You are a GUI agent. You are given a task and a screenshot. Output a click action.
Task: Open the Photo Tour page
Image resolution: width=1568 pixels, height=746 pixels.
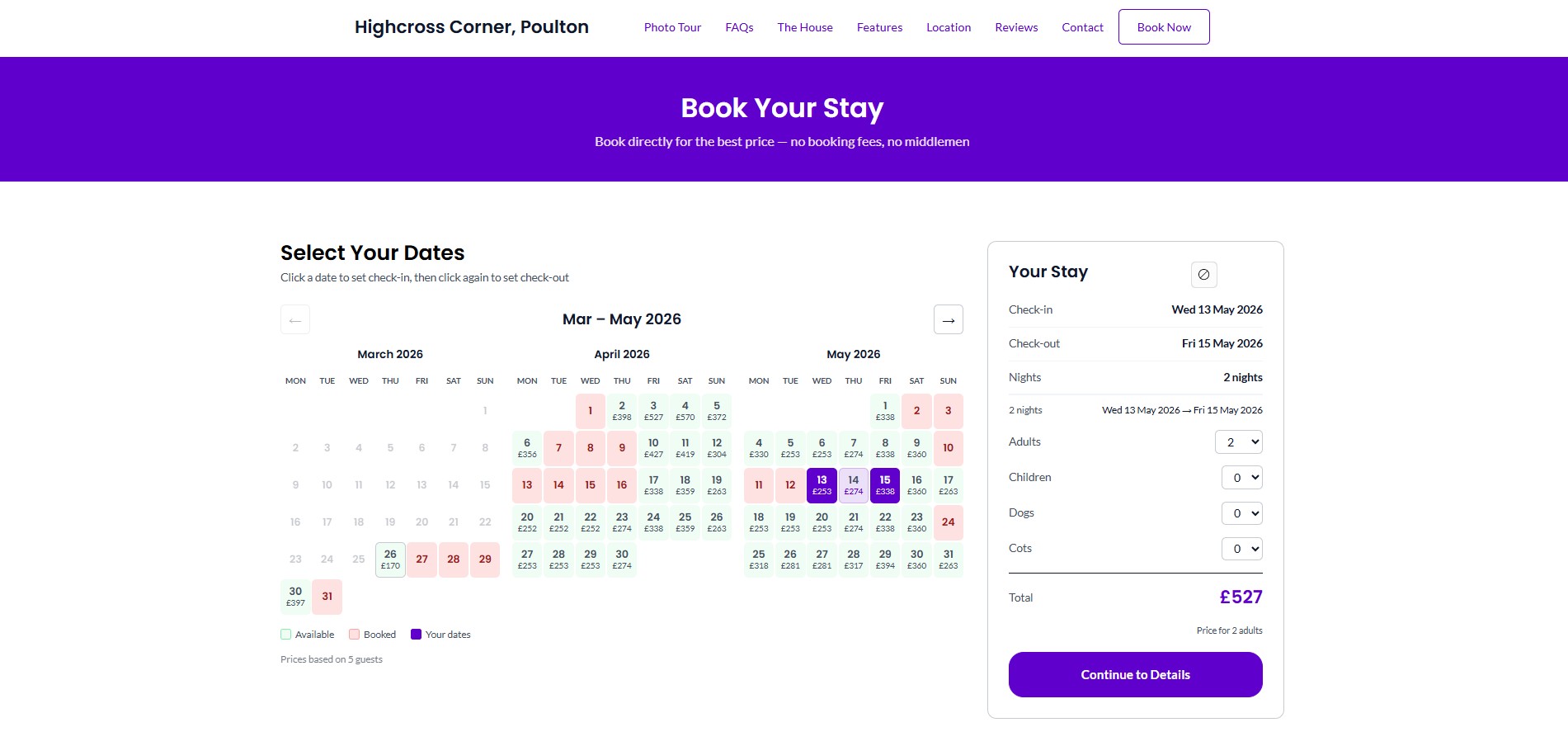pyautogui.click(x=671, y=26)
